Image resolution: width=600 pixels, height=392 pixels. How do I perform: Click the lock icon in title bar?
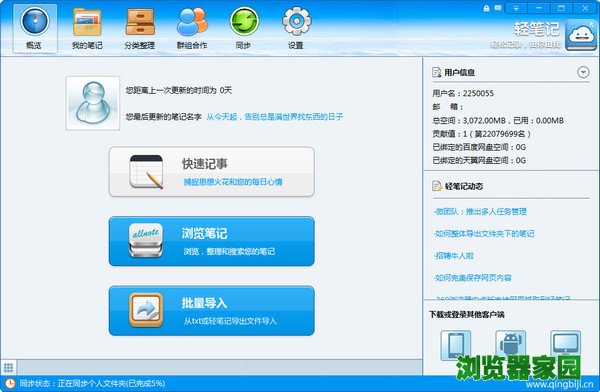[x=486, y=8]
